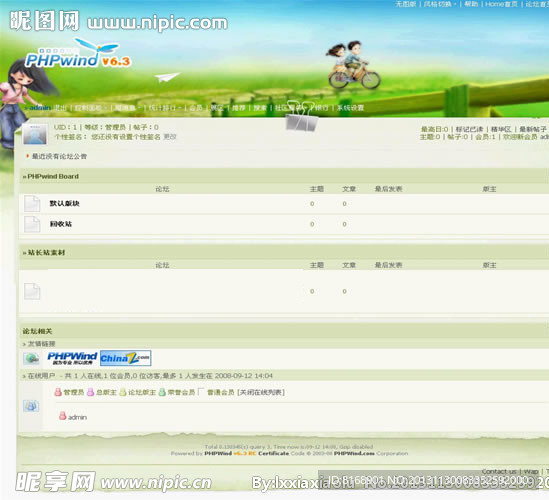This screenshot has height=500, width=549.
Task: Click the online users group icon
Action: 31,406
